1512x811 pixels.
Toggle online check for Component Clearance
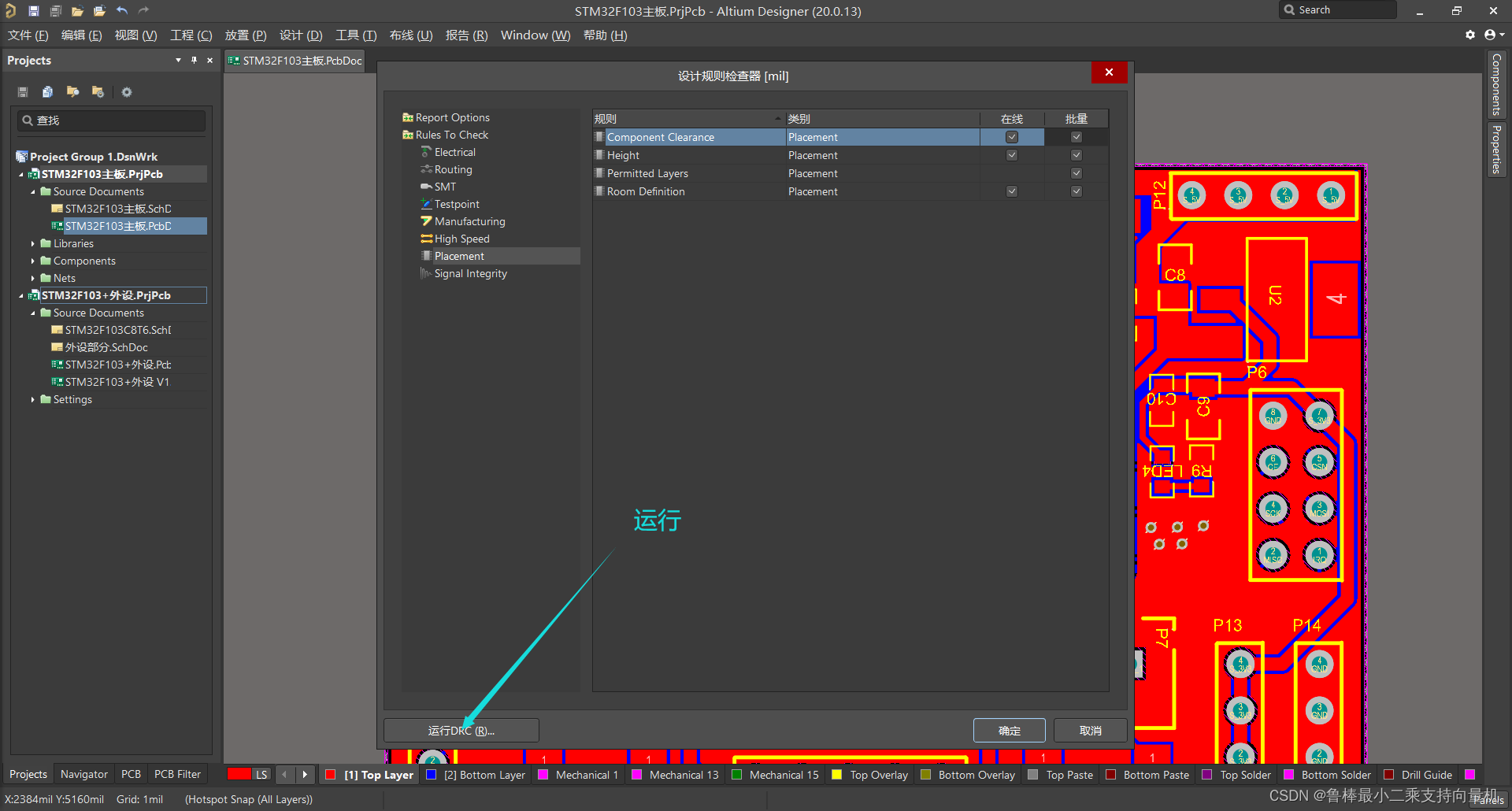[x=1012, y=137]
